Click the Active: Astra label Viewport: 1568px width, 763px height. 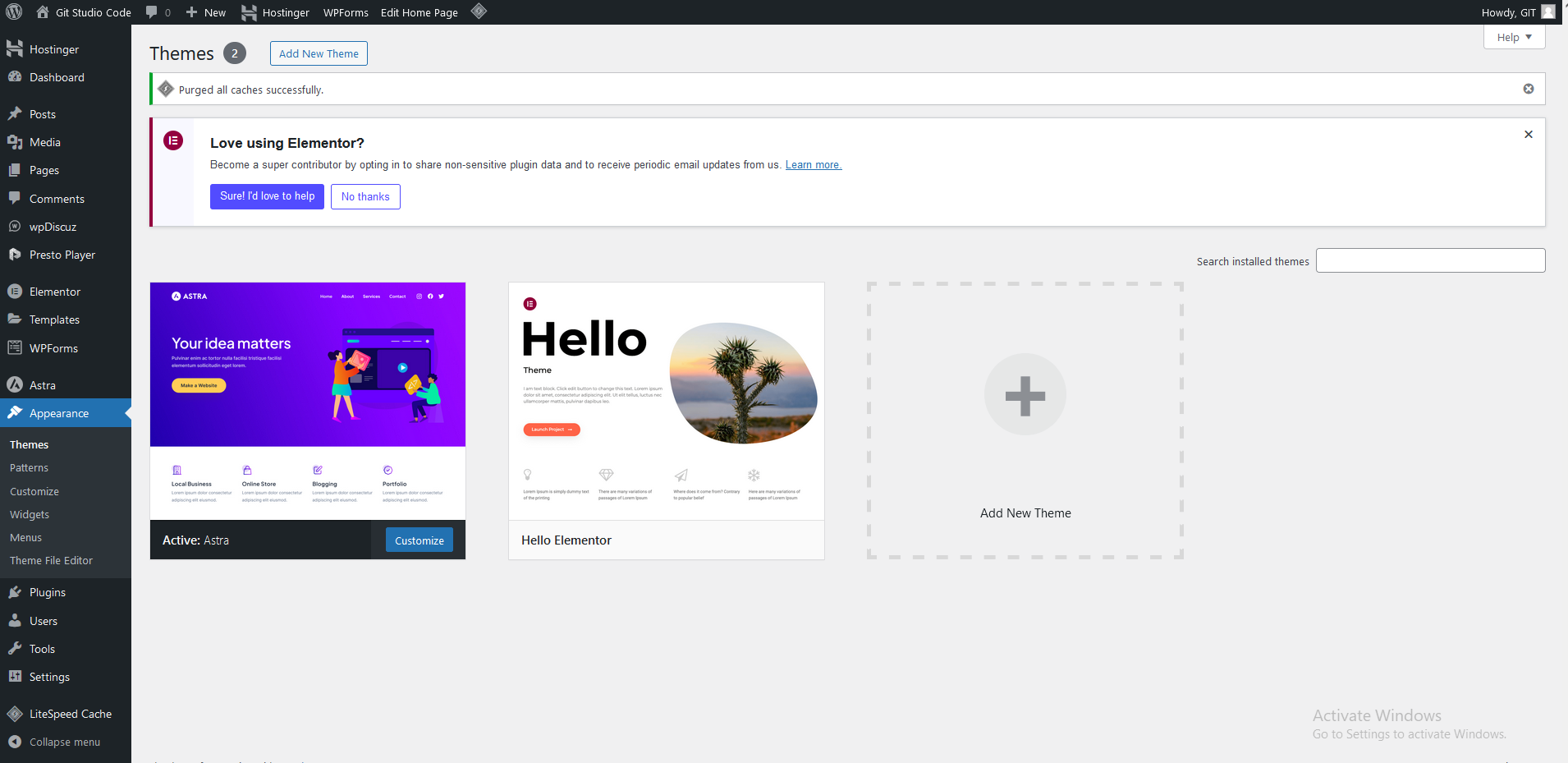pos(195,540)
